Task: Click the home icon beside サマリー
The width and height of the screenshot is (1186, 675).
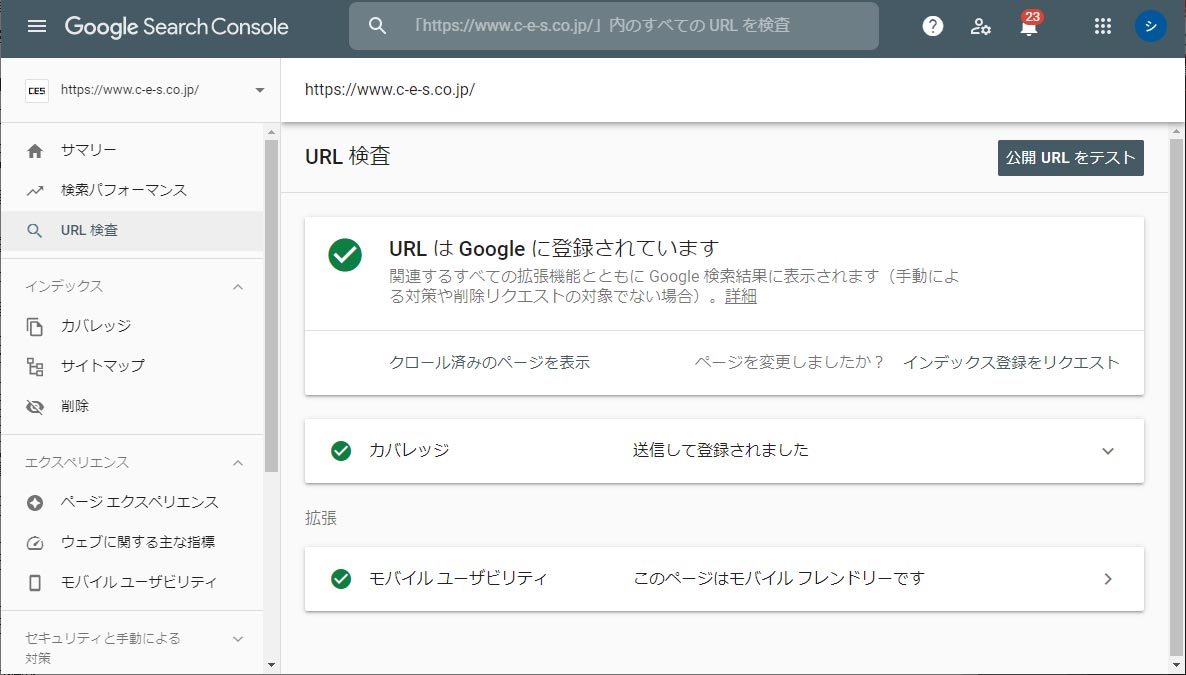Action: point(35,151)
